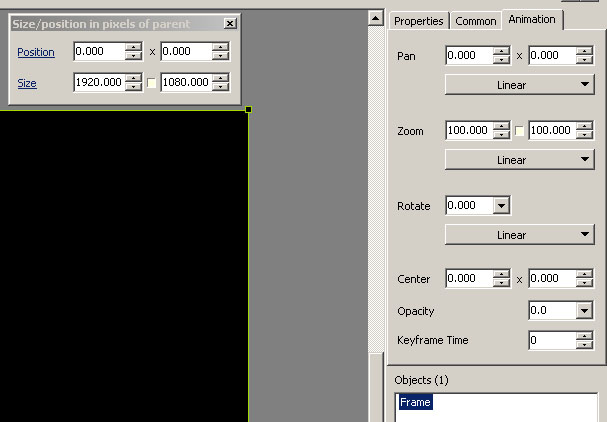This screenshot has width=607, height=422.
Task: Increase the Keyframe Time stepper value
Action: click(585, 336)
